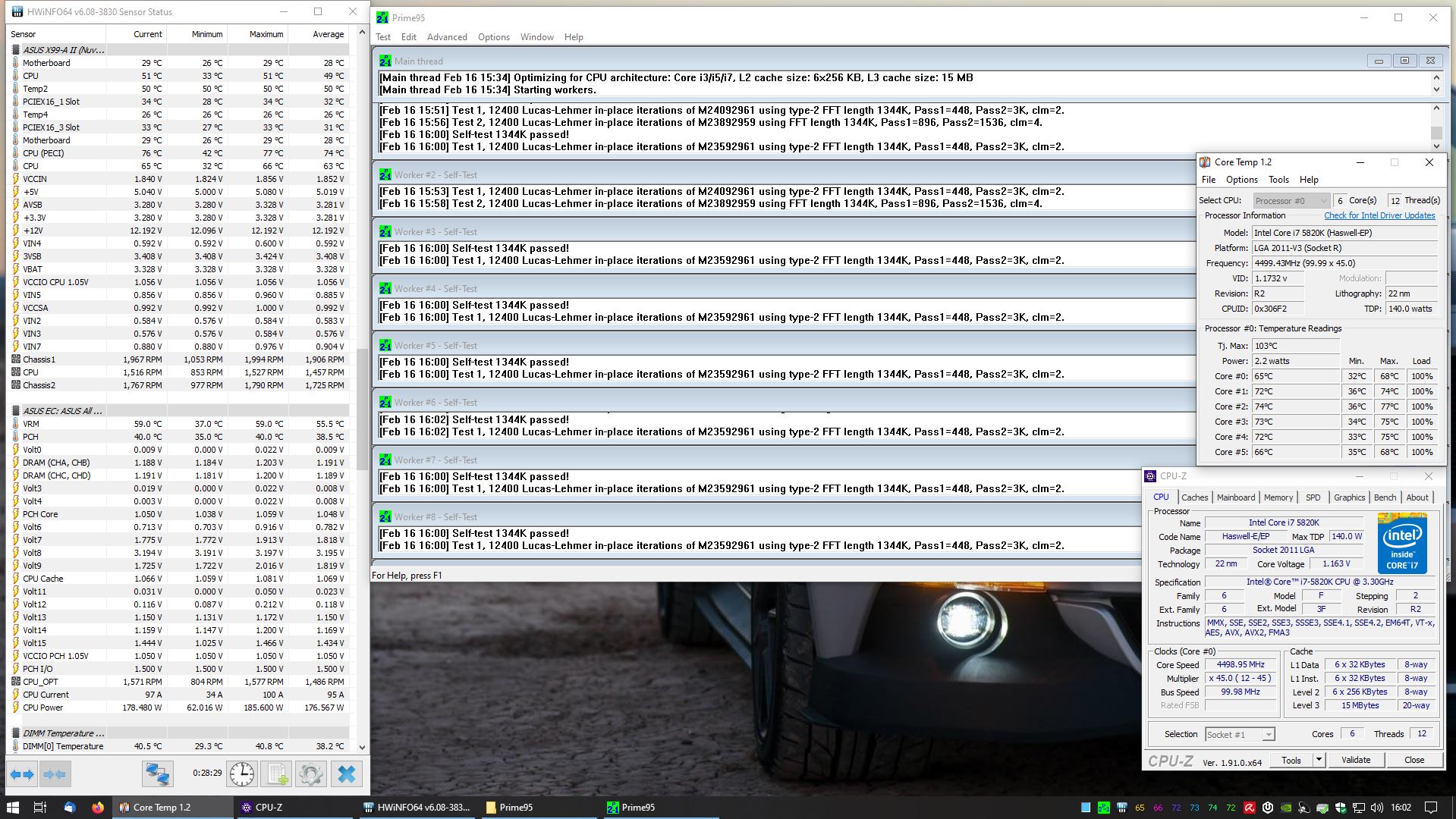Click the Validate button in CPU-Z
Image resolution: width=1456 pixels, height=819 pixels.
(x=1356, y=760)
